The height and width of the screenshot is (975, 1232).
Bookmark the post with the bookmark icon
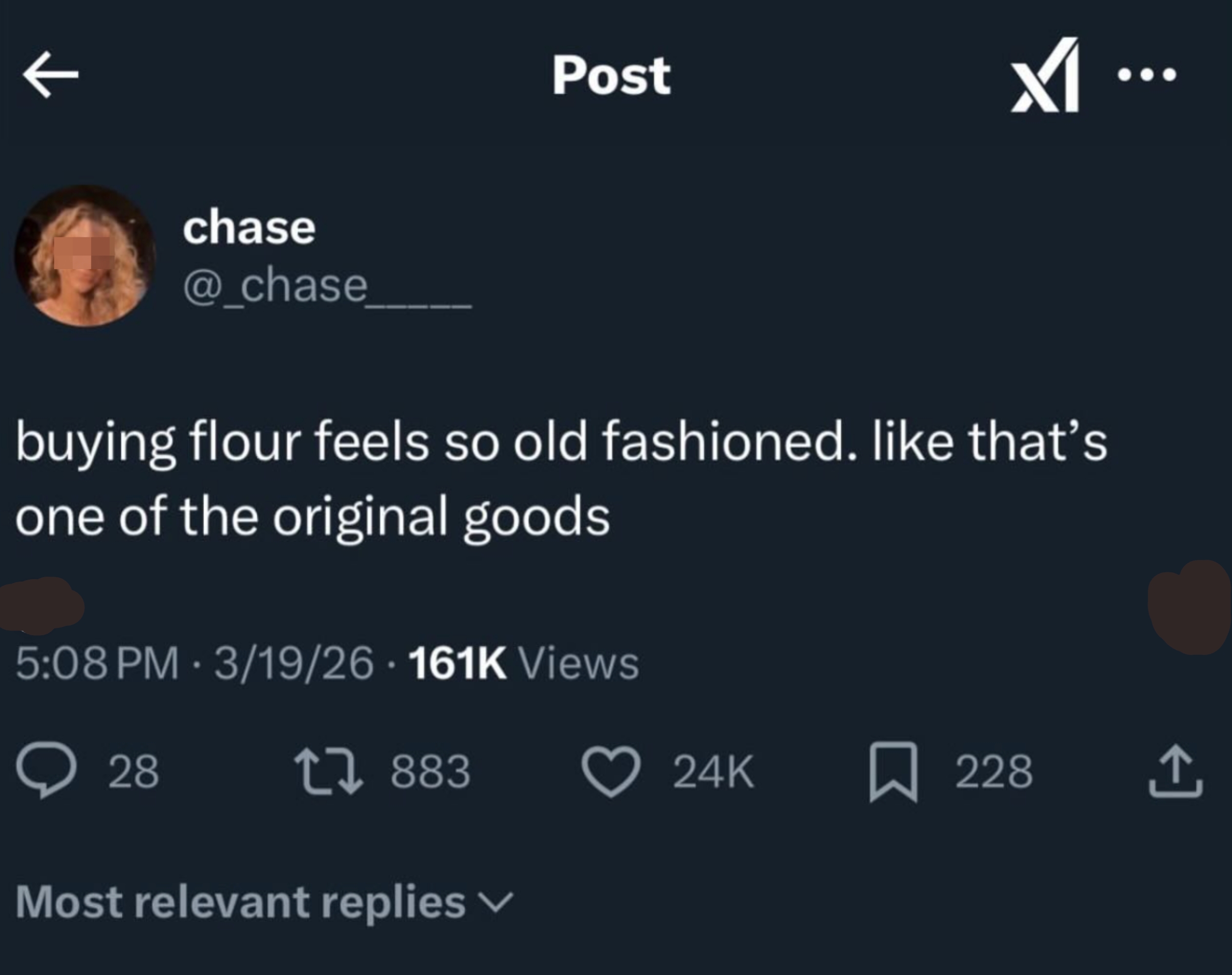click(894, 771)
